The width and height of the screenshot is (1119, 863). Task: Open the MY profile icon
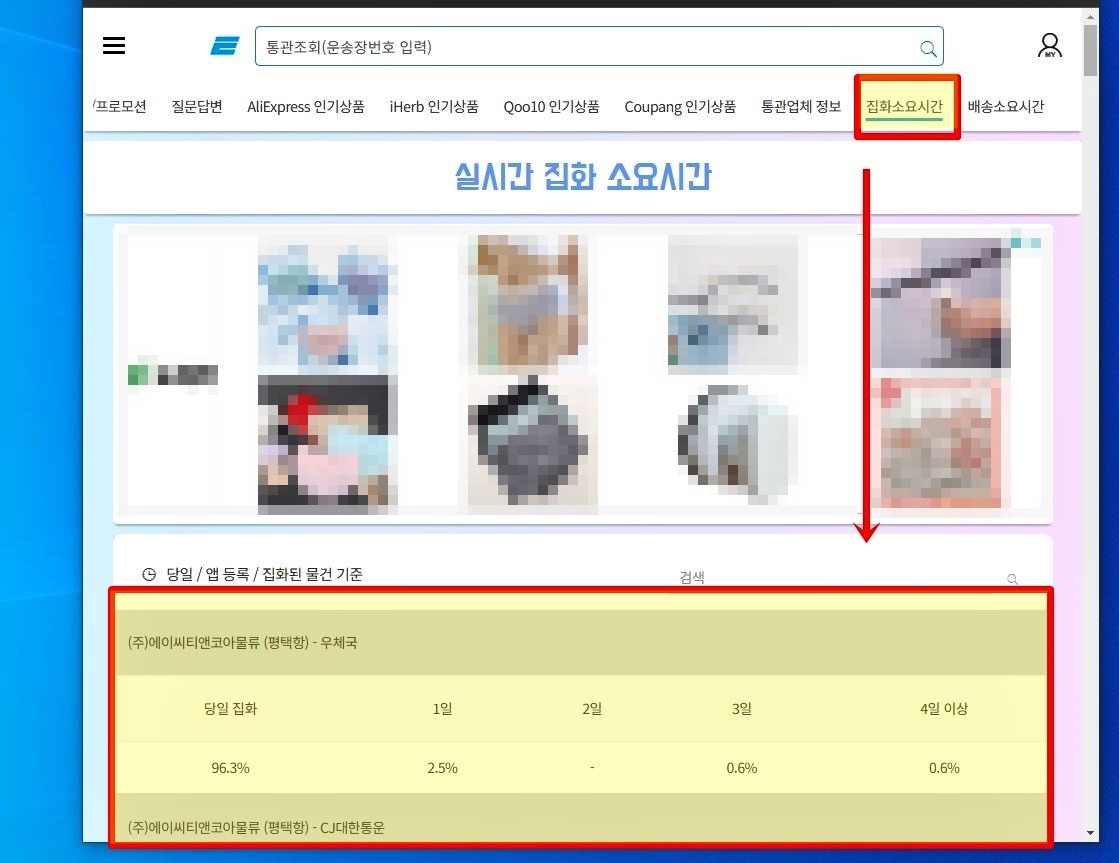[1049, 46]
